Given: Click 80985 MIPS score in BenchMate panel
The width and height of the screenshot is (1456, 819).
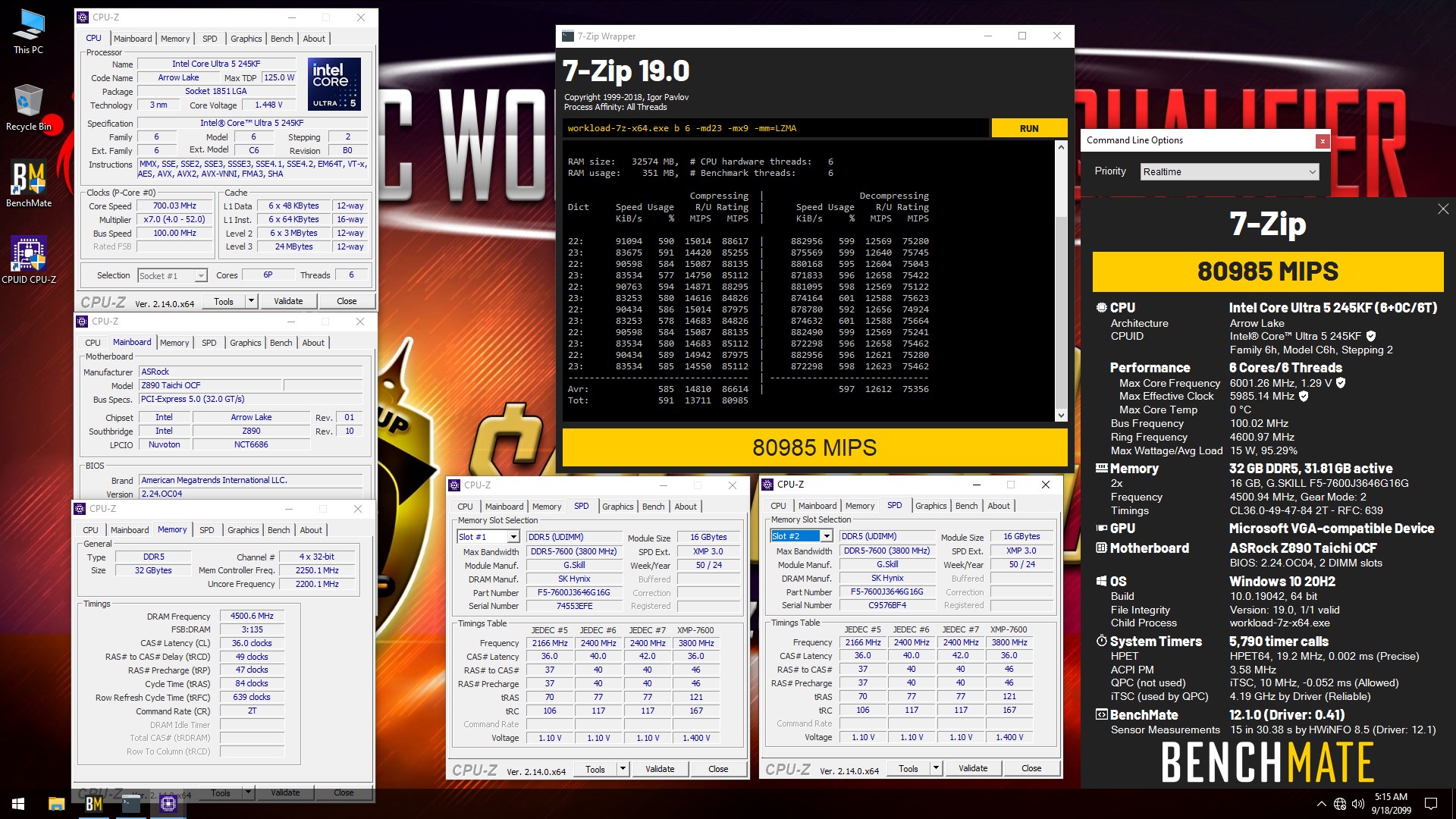Looking at the screenshot, I should tap(1268, 271).
